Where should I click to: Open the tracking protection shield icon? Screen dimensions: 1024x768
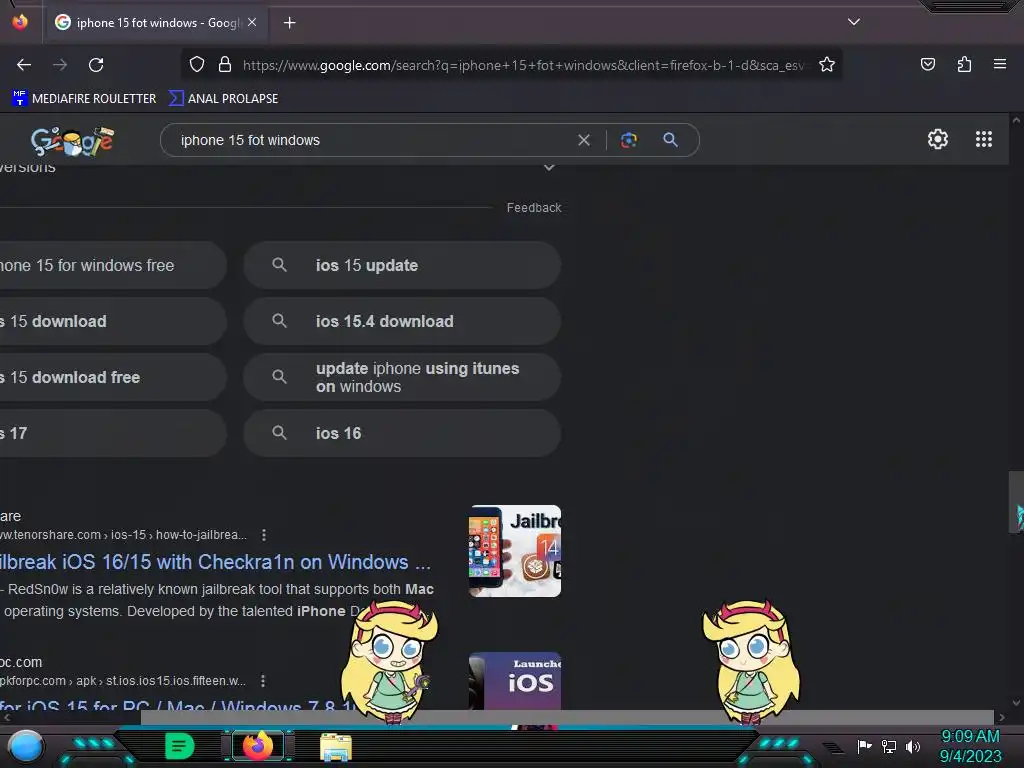pos(197,65)
